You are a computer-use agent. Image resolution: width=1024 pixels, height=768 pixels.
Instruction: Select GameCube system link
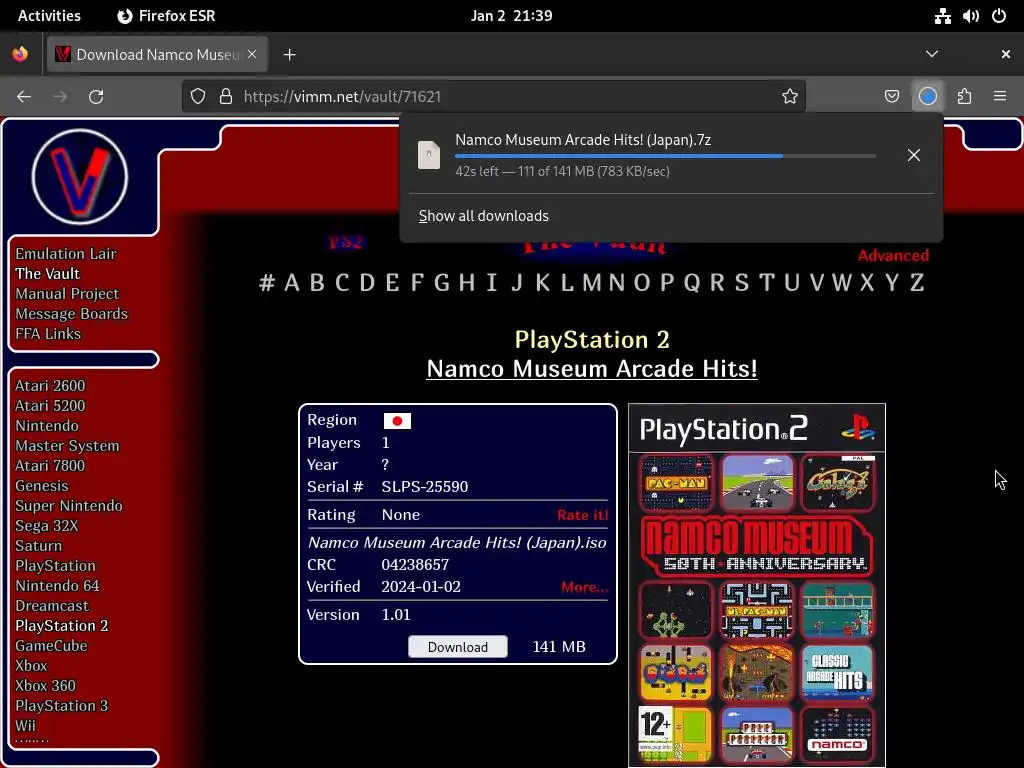pyautogui.click(x=52, y=646)
